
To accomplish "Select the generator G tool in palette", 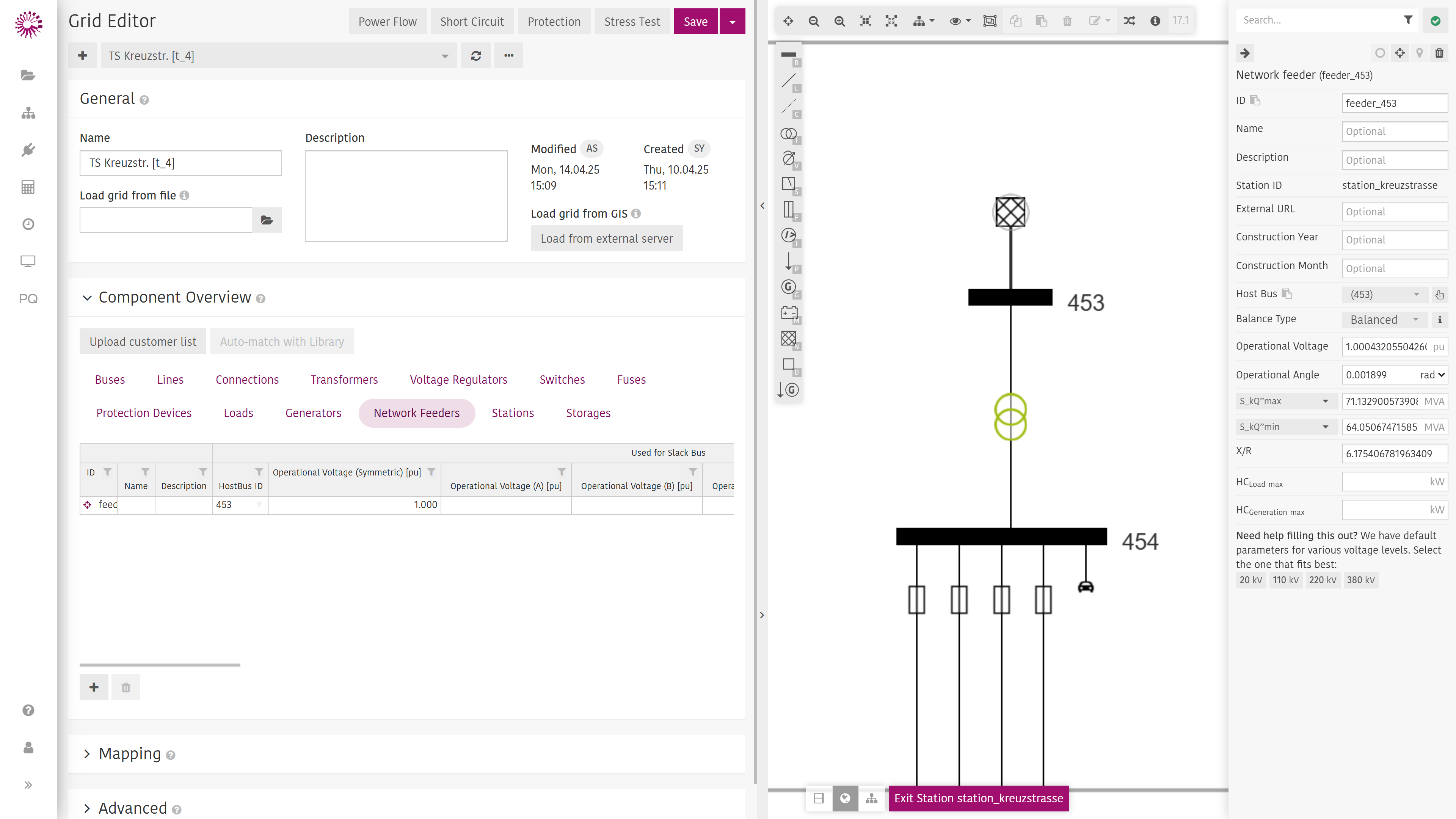I will (789, 287).
